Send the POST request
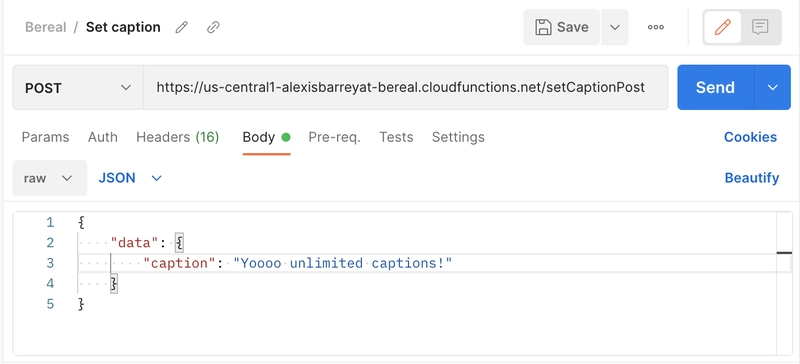 (715, 87)
